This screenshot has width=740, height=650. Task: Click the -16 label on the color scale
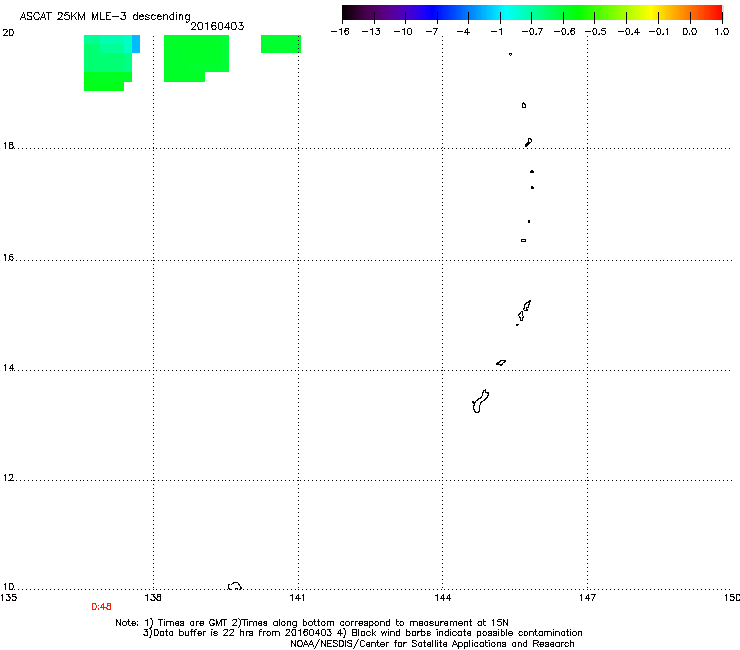click(x=340, y=32)
